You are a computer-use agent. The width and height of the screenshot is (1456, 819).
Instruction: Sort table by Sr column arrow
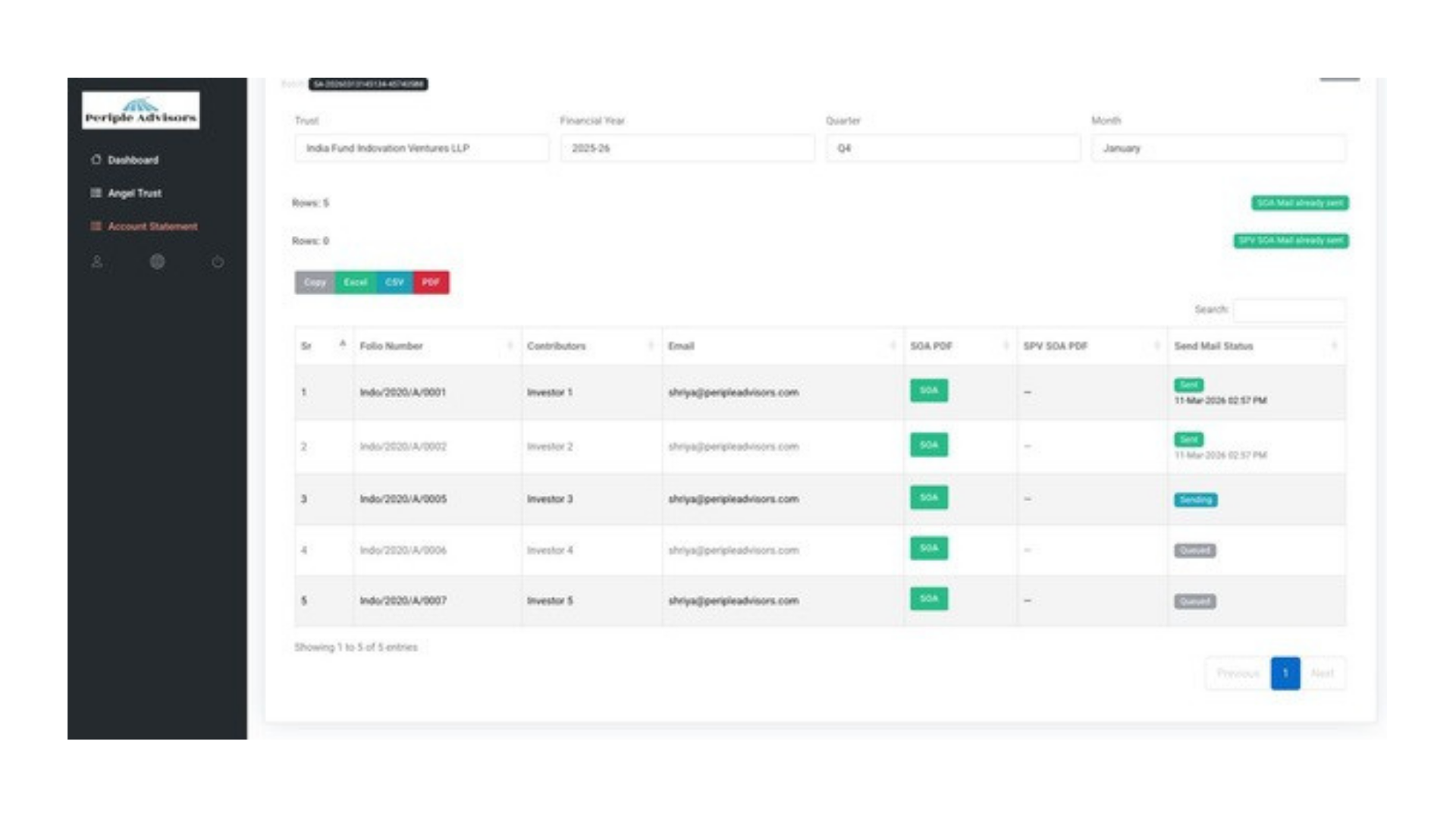343,345
